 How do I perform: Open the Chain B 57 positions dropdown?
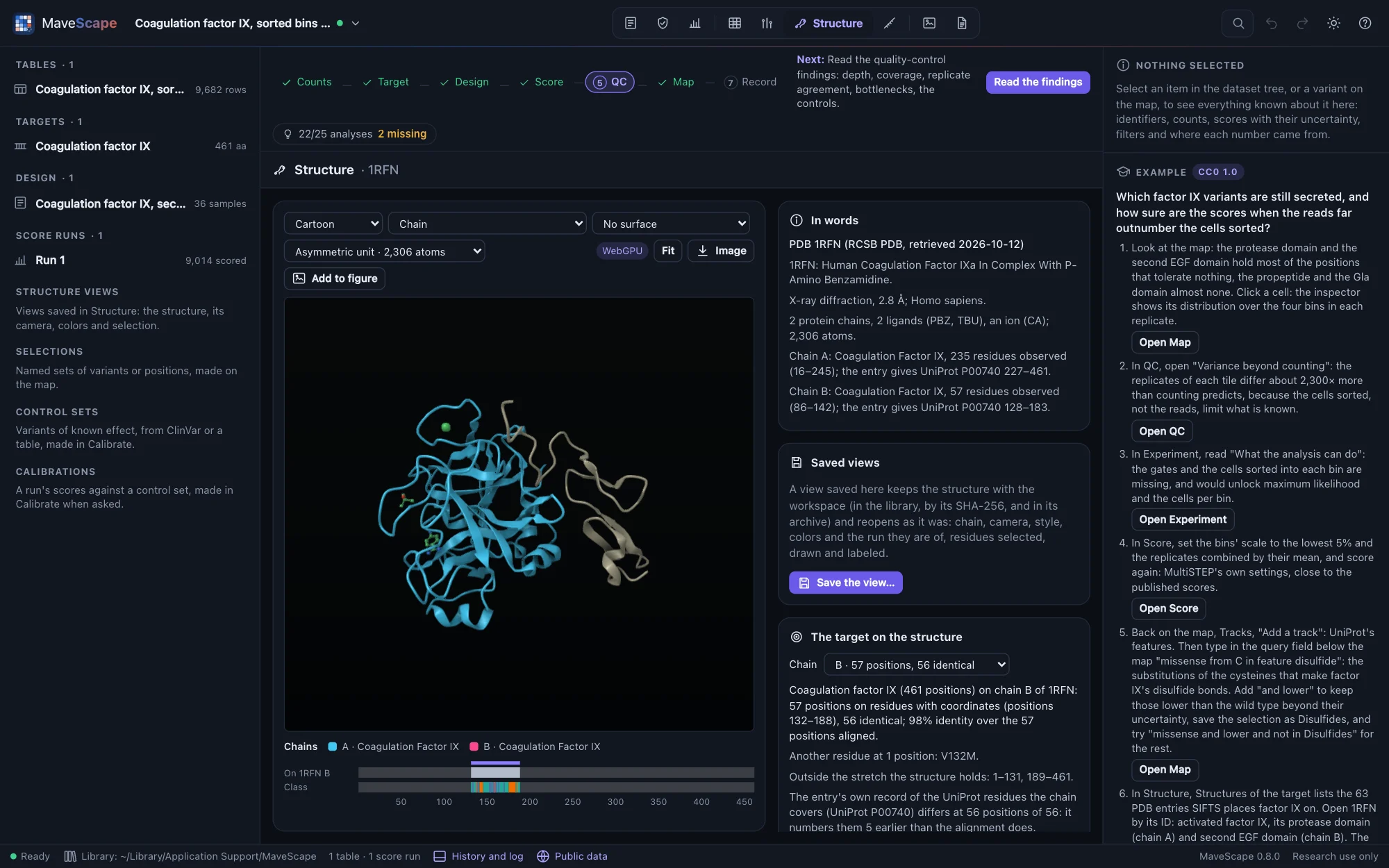[917, 665]
